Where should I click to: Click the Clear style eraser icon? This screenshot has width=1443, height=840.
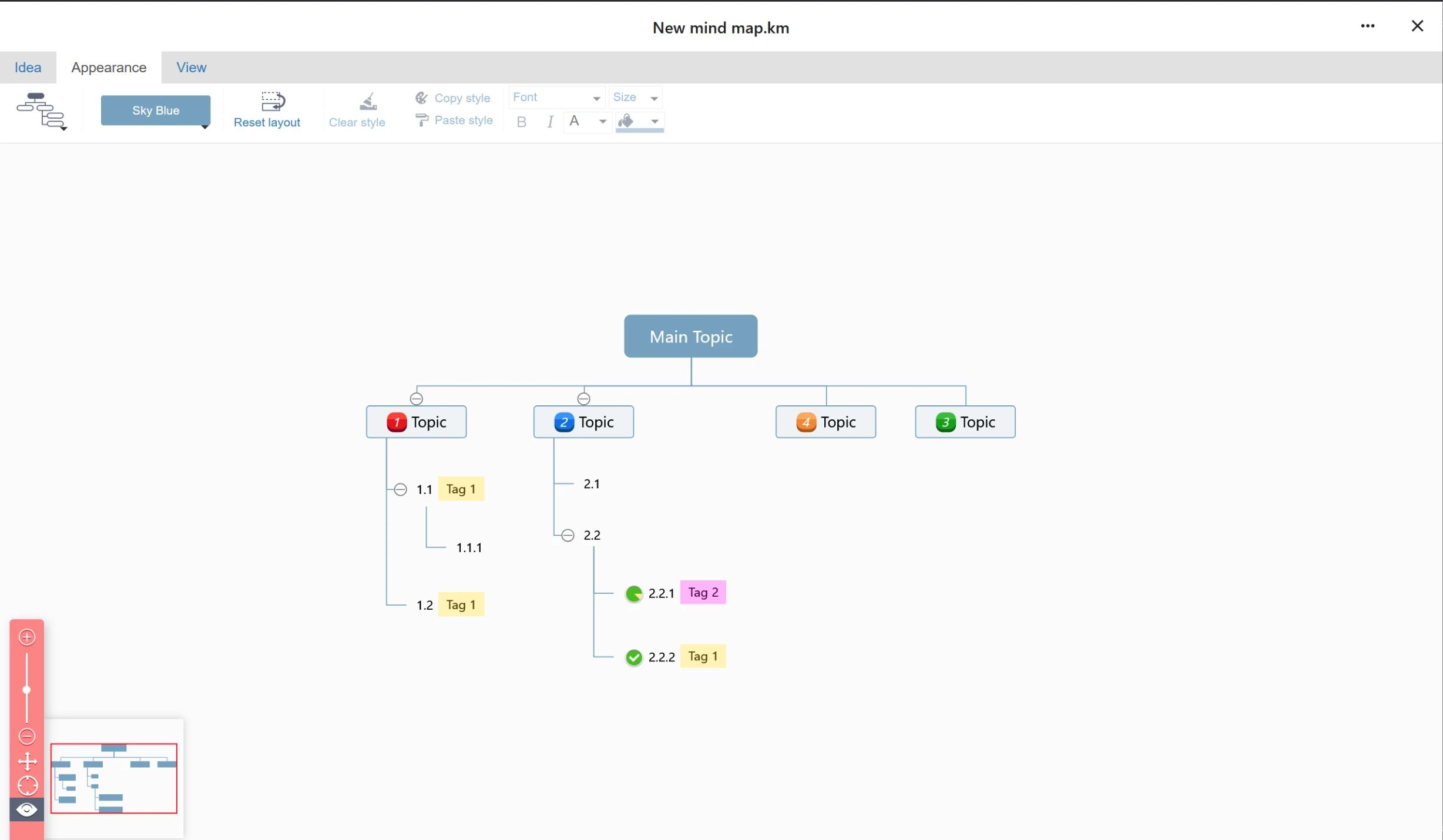pyautogui.click(x=368, y=102)
